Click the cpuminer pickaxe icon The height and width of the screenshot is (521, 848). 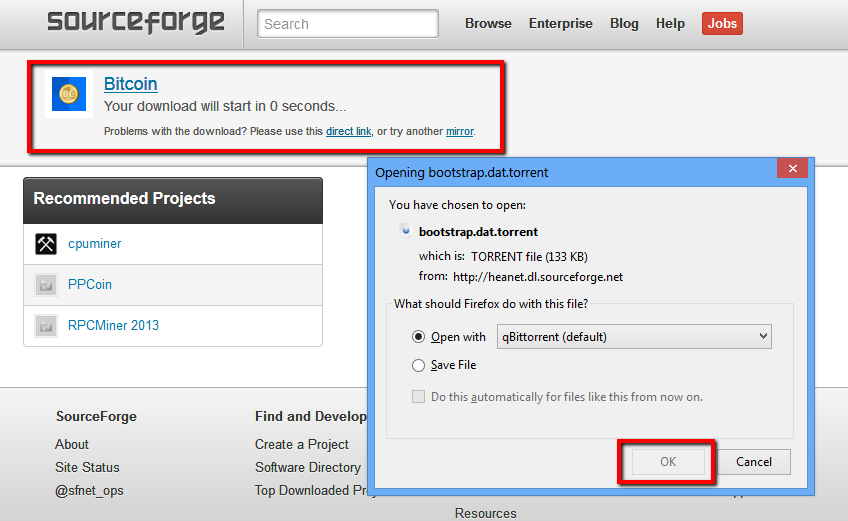46,244
